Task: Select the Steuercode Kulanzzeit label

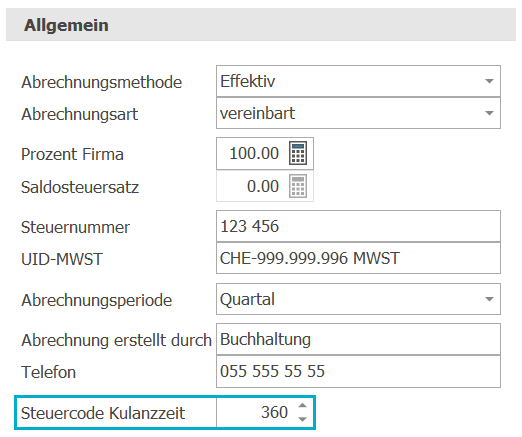Action: 103,413
